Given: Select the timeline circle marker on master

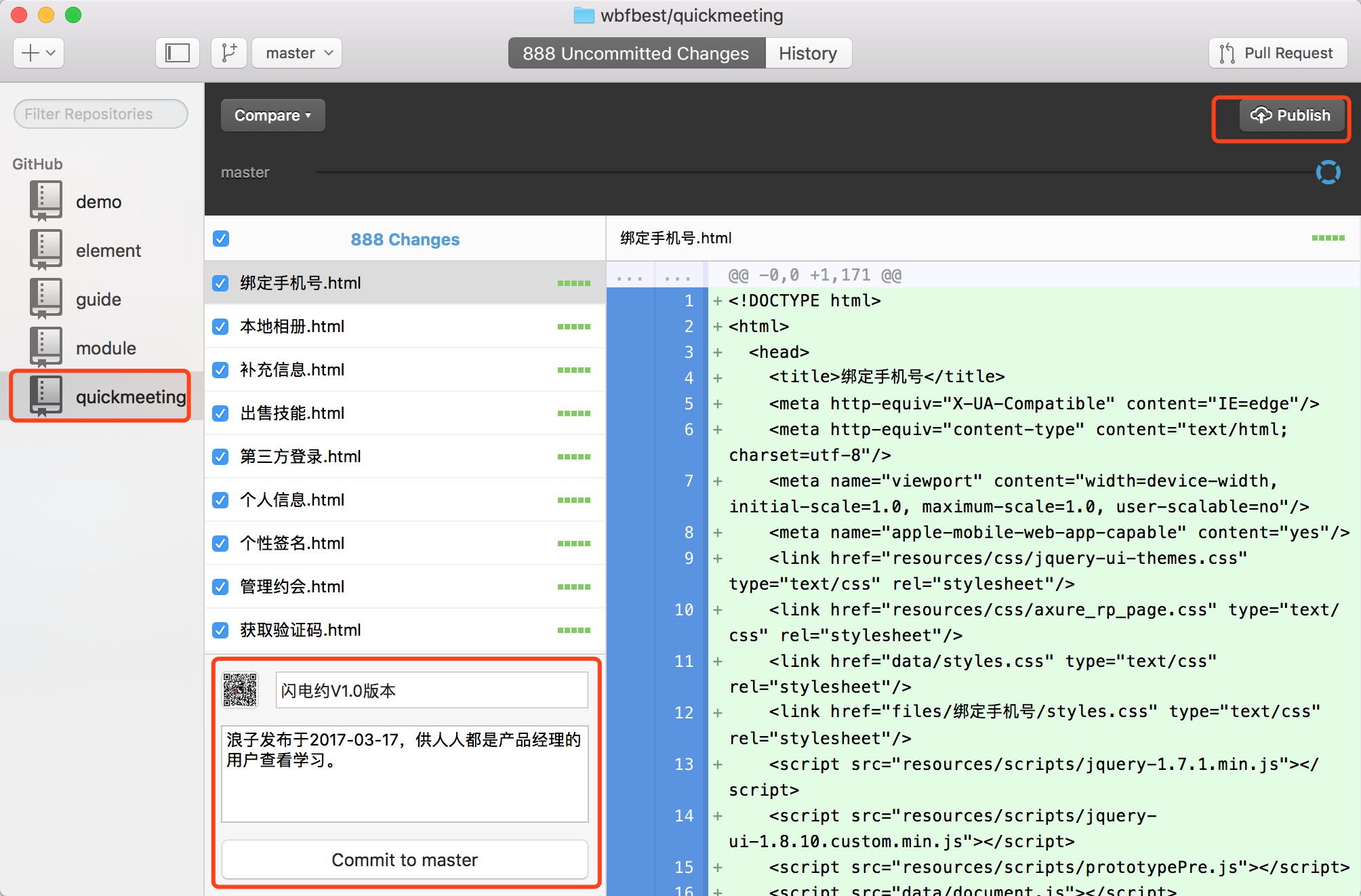Looking at the screenshot, I should (x=1328, y=172).
